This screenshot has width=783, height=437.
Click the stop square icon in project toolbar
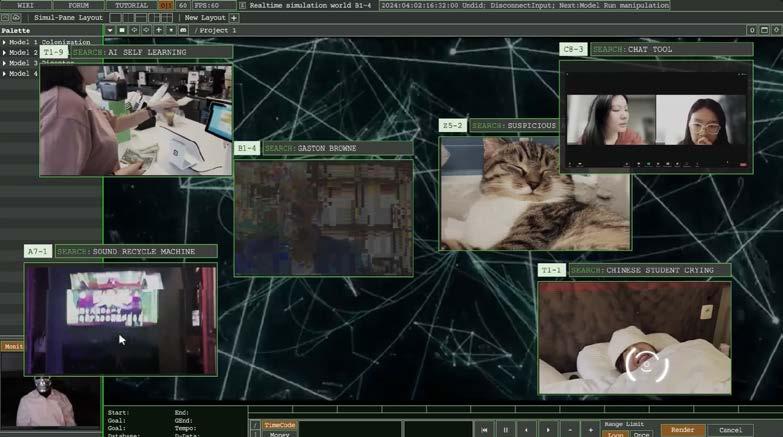[x=122, y=30]
